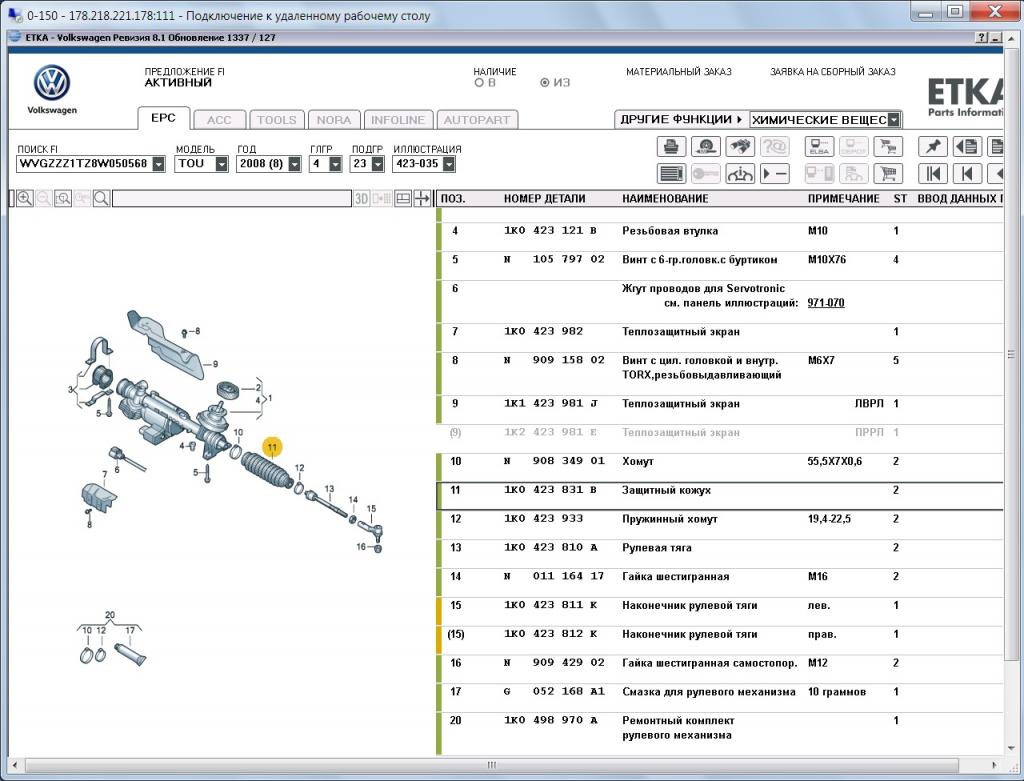Click the VIN field WVGZZZ1TZ8W050568

coord(84,164)
